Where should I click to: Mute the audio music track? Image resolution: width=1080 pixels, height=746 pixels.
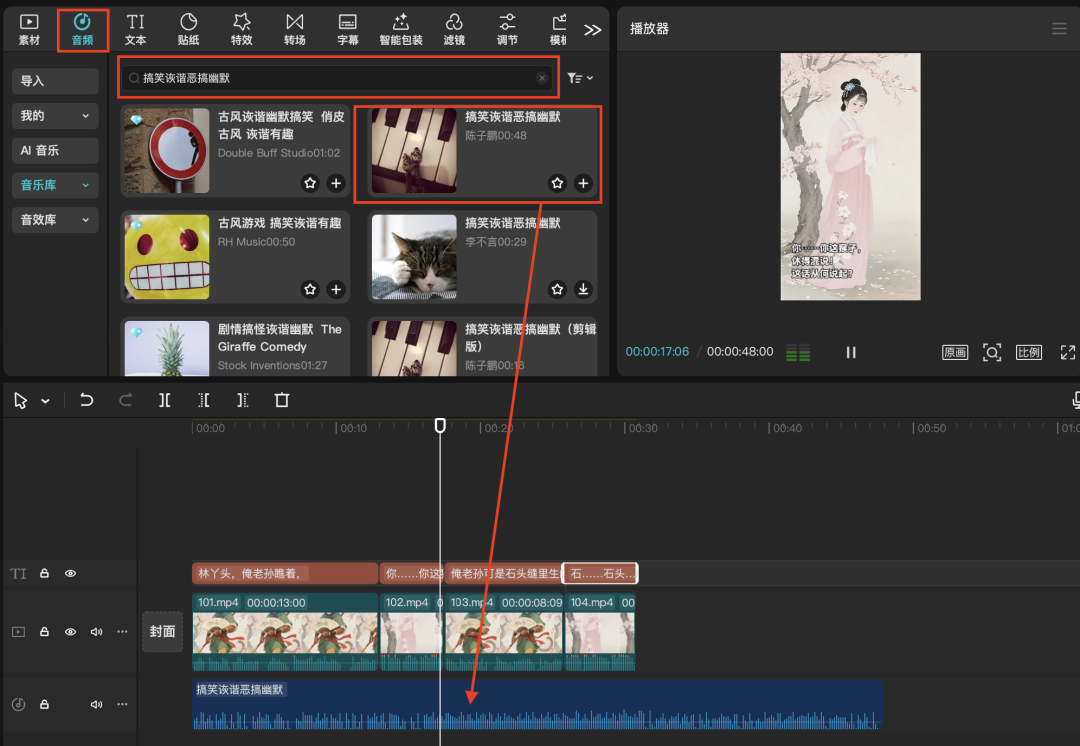[97, 704]
